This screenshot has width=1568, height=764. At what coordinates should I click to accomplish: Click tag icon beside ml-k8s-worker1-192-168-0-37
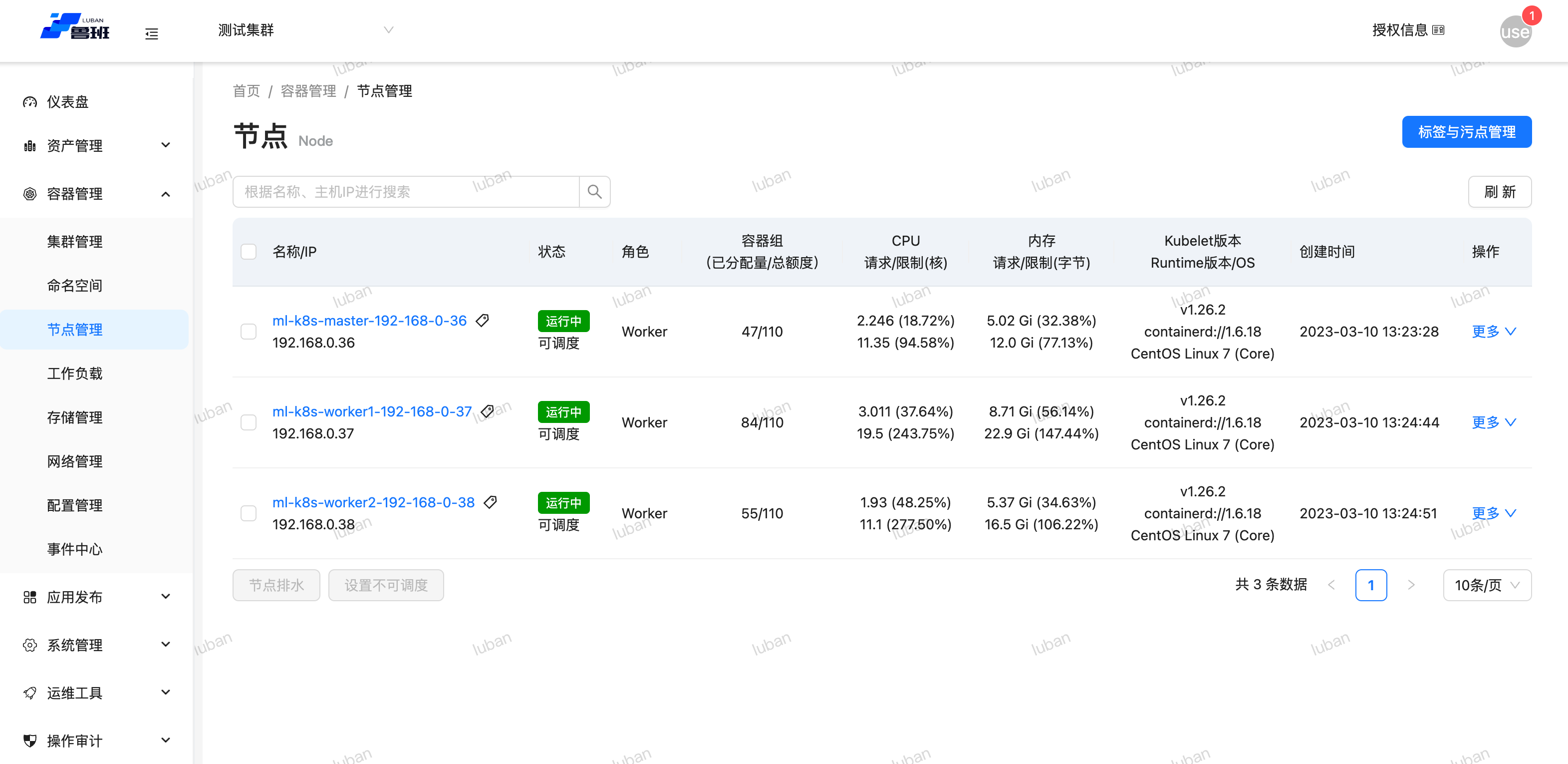(x=487, y=411)
